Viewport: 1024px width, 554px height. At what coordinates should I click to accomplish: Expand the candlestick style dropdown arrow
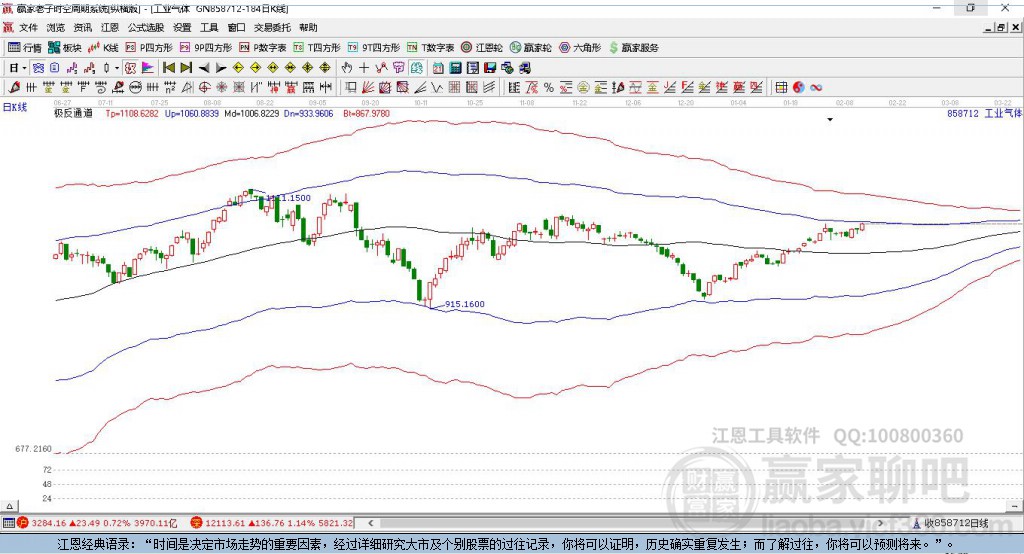117,68
